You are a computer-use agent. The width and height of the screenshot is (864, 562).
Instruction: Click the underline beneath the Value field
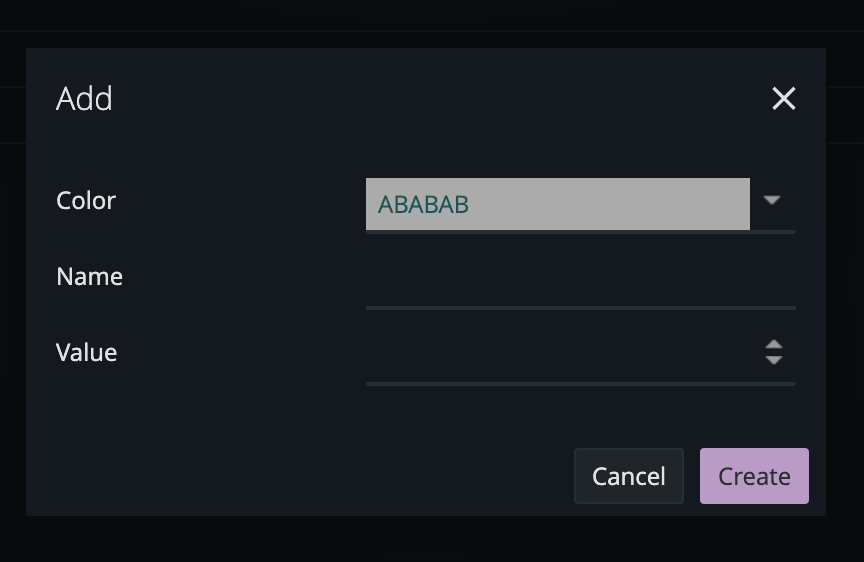click(x=580, y=383)
